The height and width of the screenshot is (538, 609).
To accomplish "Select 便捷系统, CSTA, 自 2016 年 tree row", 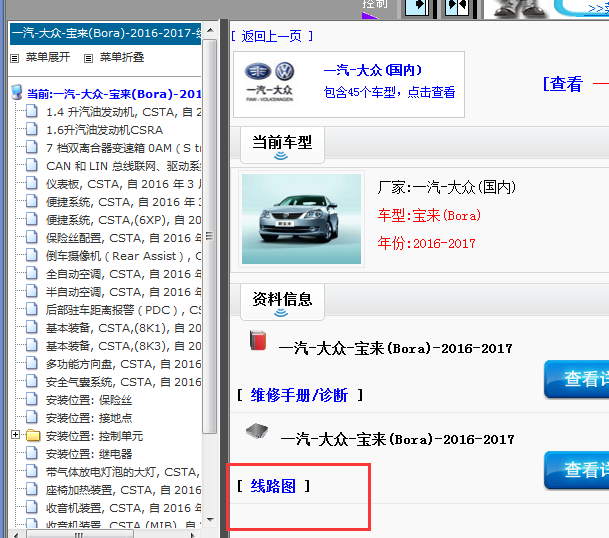I will pyautogui.click(x=124, y=202).
